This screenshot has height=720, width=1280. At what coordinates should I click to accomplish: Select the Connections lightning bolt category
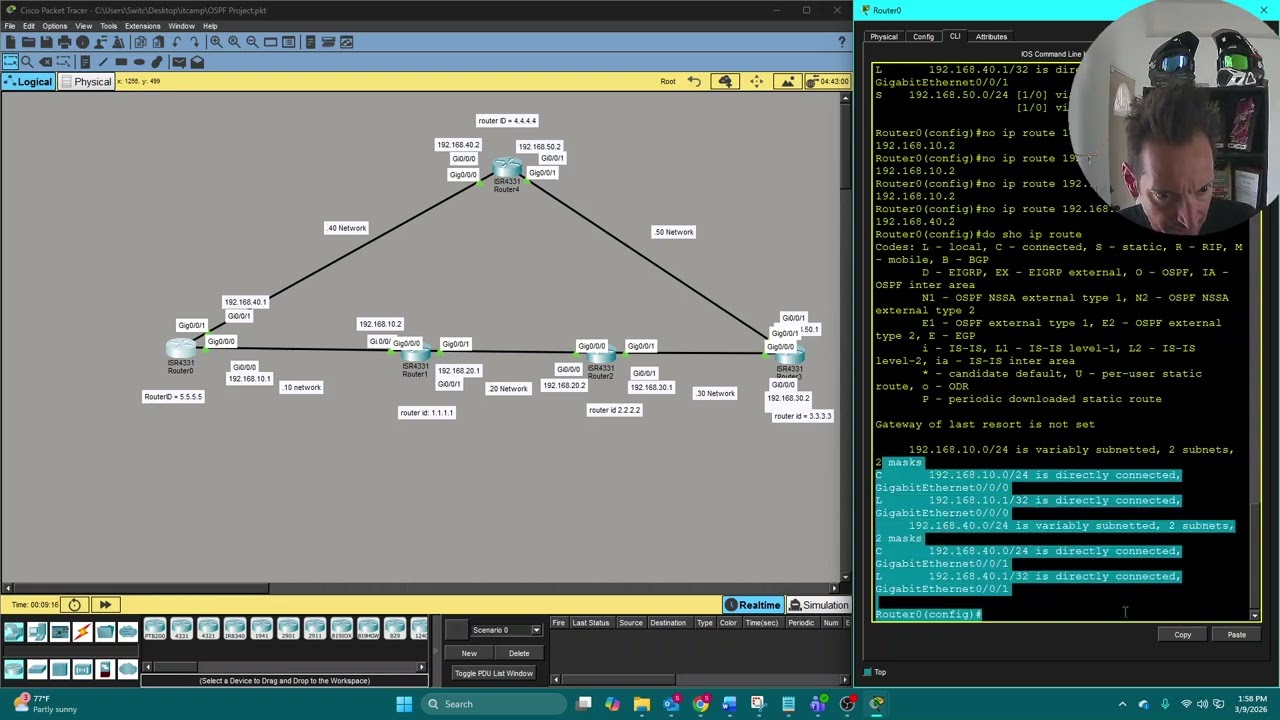[x=82, y=631]
